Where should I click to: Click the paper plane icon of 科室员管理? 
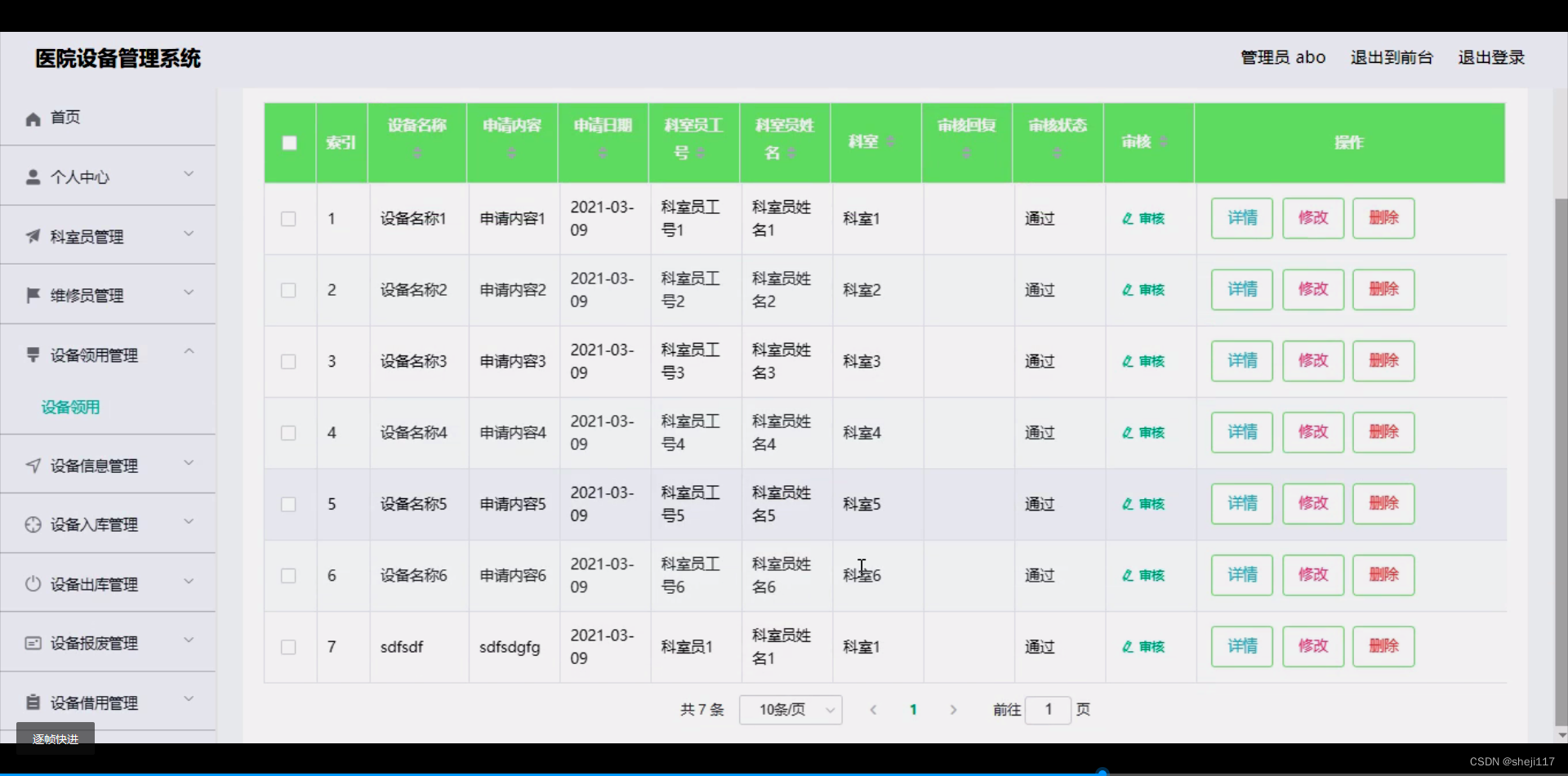click(x=33, y=235)
